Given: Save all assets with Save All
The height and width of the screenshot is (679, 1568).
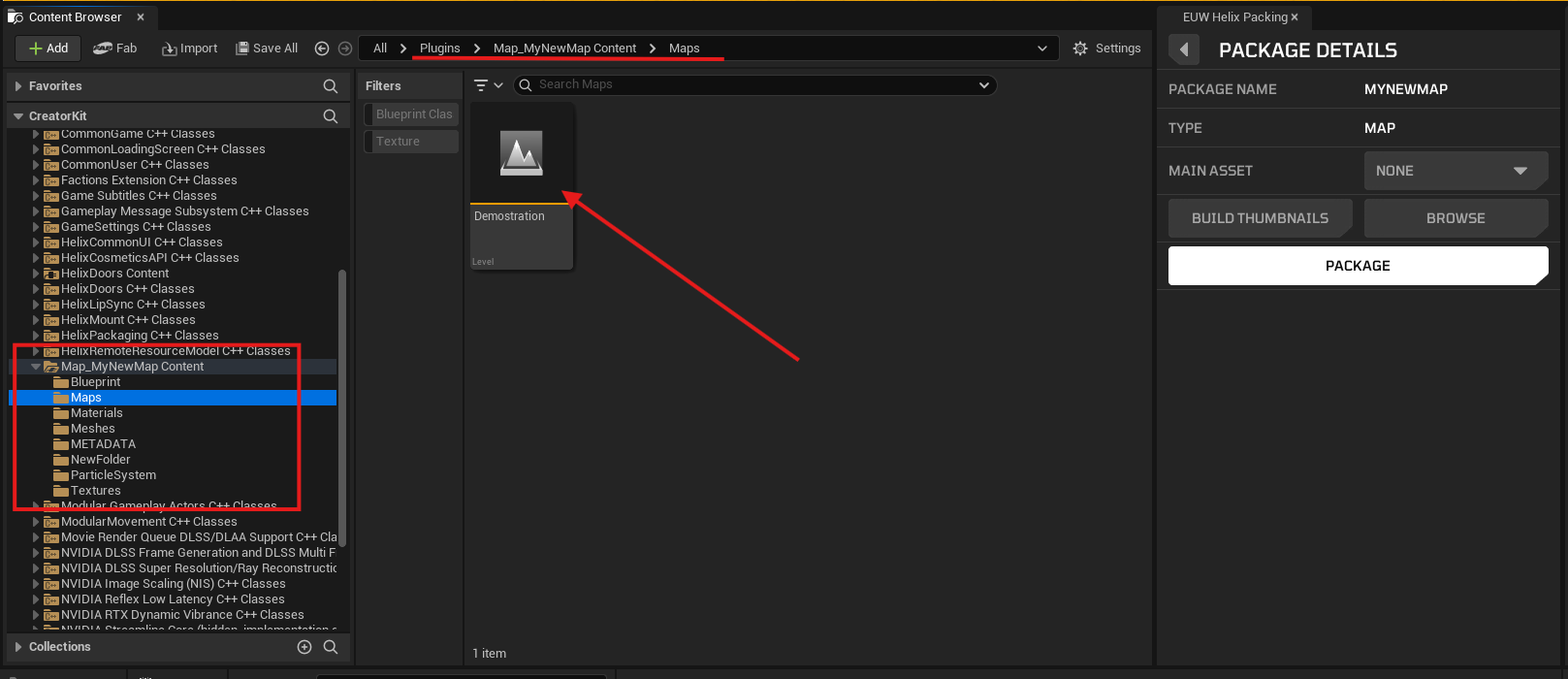Looking at the screenshot, I should coord(267,48).
